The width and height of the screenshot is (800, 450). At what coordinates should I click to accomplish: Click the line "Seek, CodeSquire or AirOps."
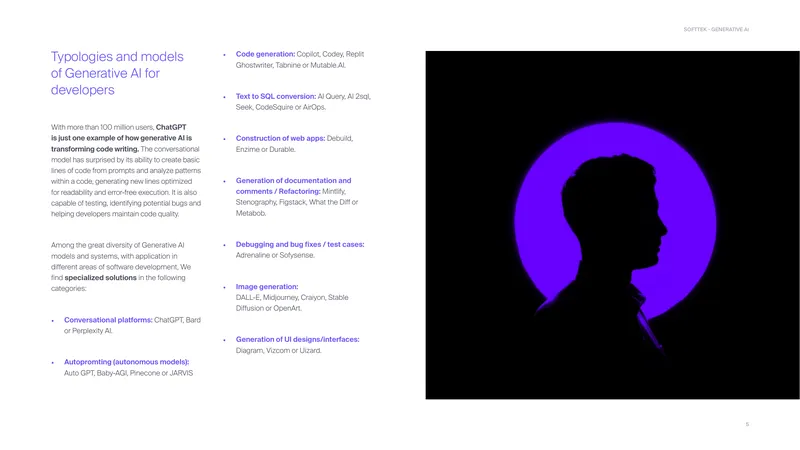click(x=281, y=107)
